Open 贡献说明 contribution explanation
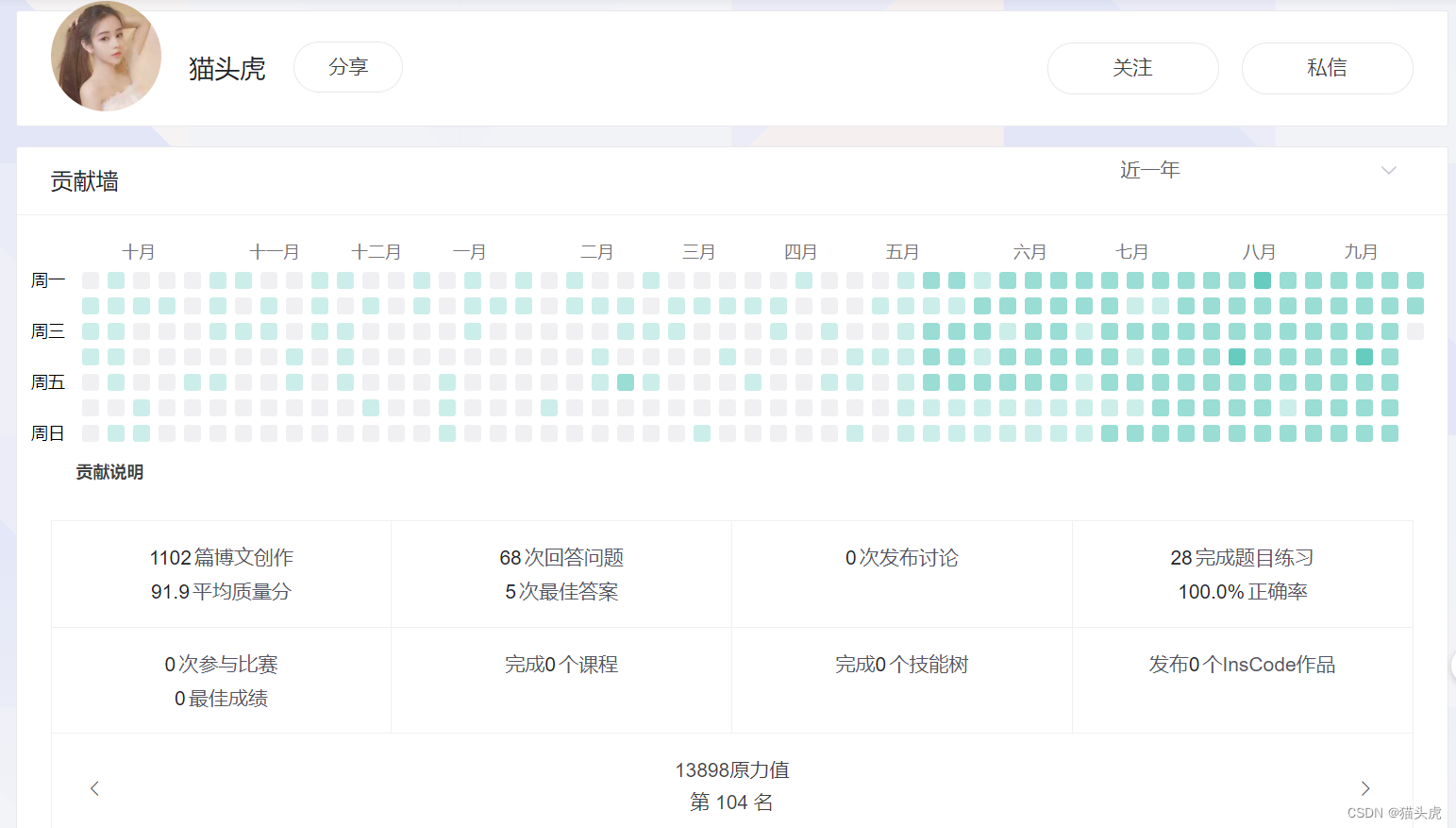 click(x=109, y=472)
